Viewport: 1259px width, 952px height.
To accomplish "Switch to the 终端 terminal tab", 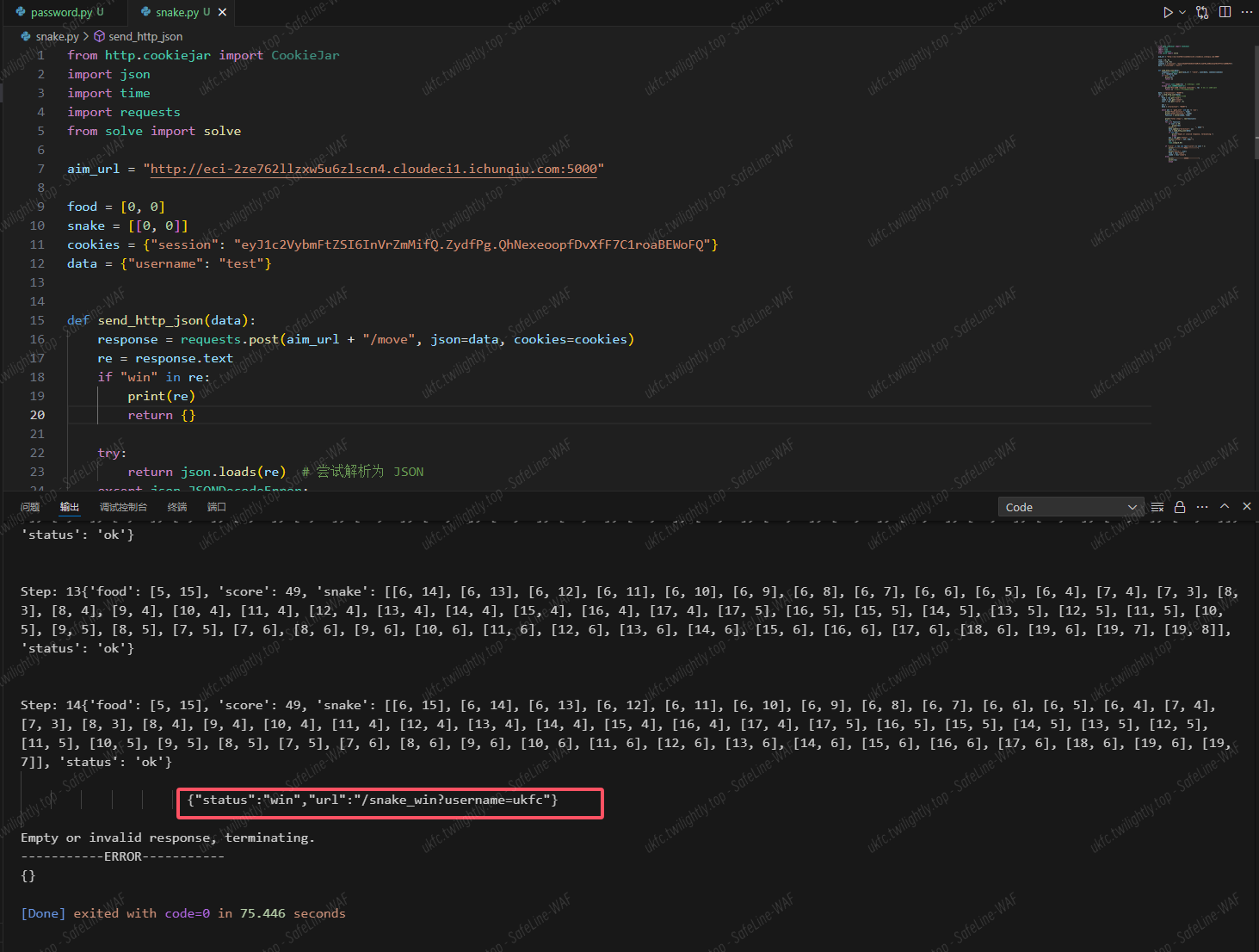I will 177,507.
